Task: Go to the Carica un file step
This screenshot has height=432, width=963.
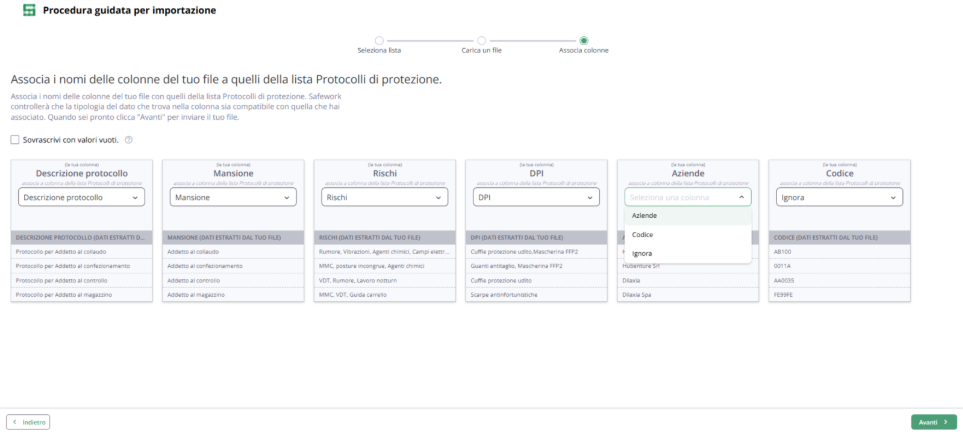Action: click(482, 41)
